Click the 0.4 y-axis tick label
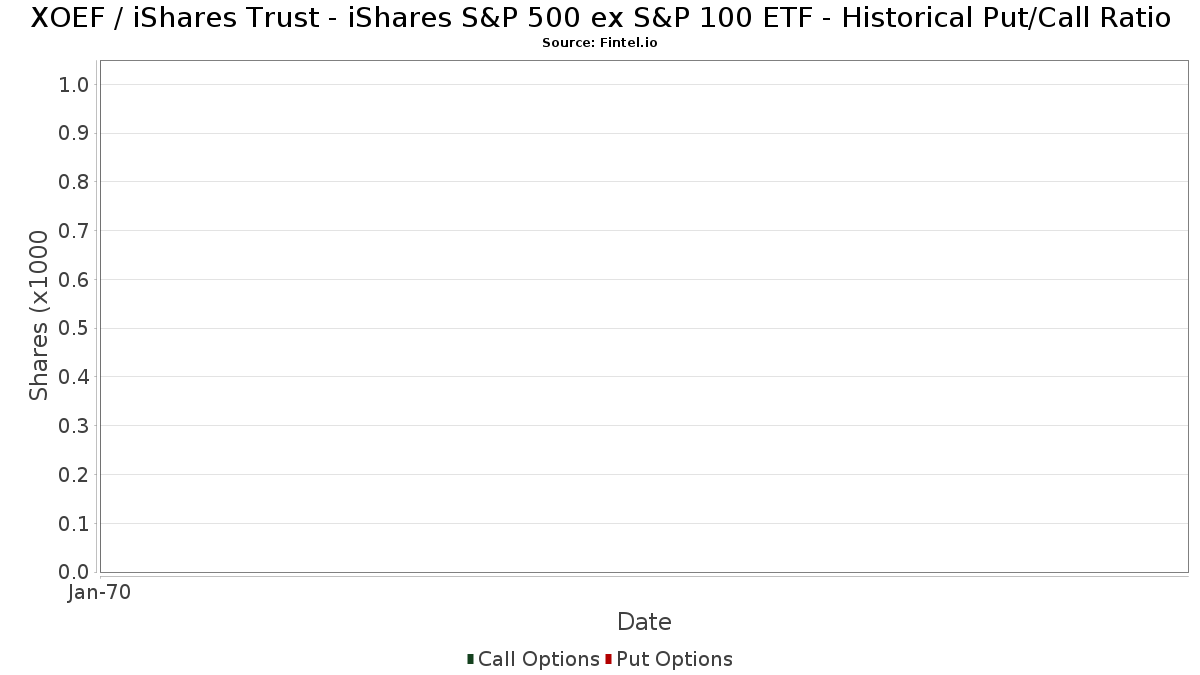Image resolution: width=1200 pixels, height=675 pixels. point(75,377)
